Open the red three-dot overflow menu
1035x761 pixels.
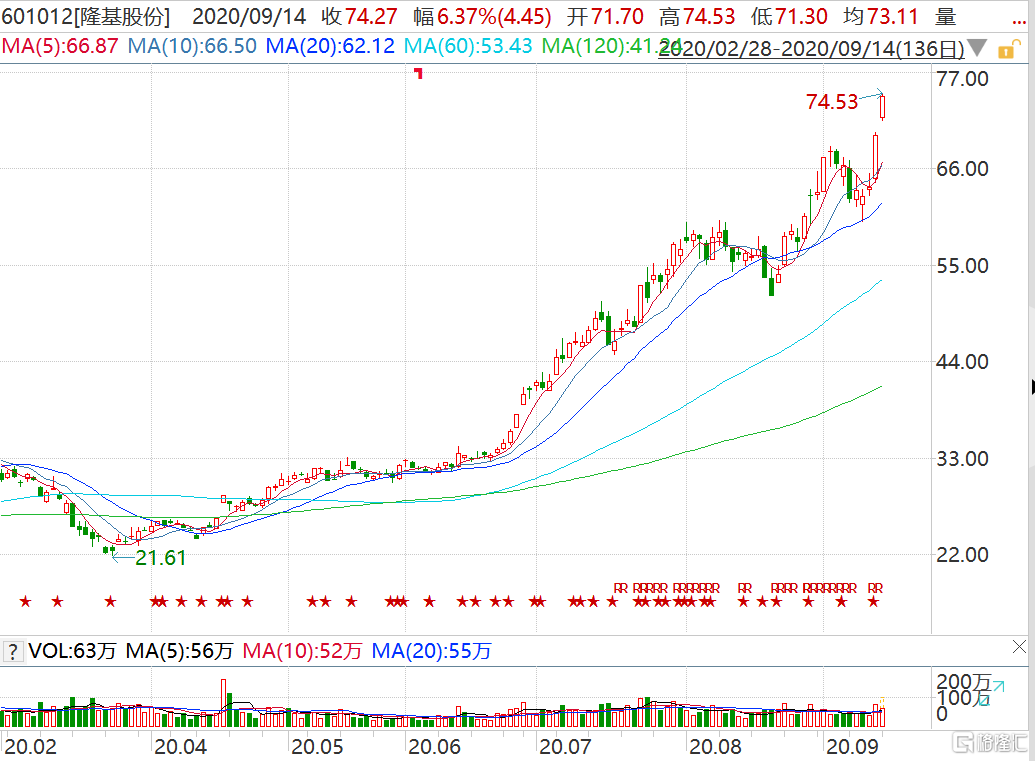[x=1018, y=22]
